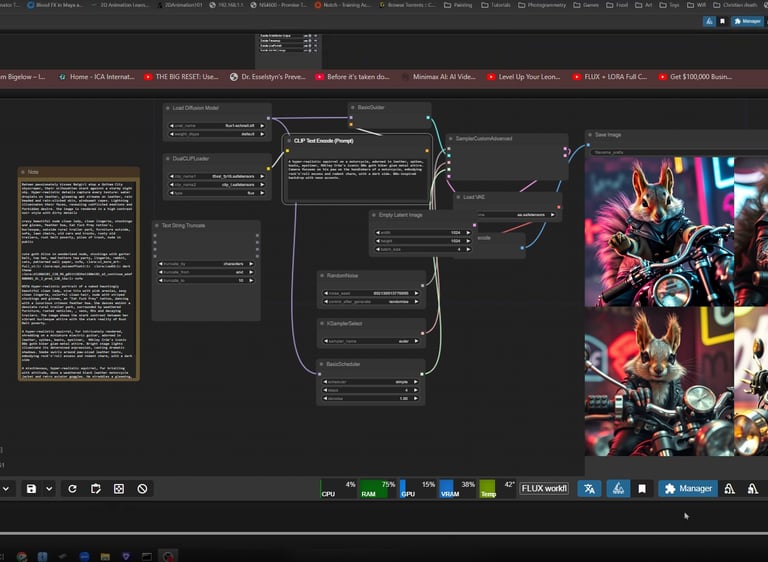Viewport: 768px width, 562px height.
Task: Click the translate language icon button
Action: click(590, 488)
